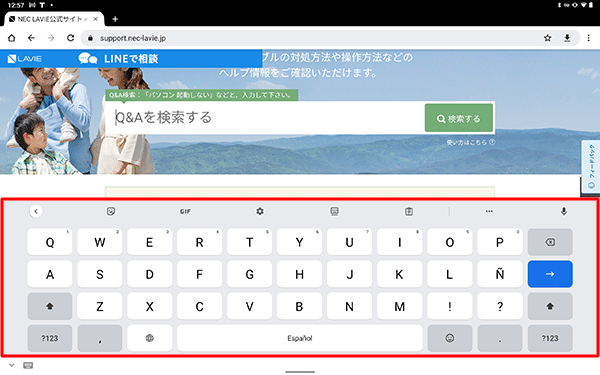Show more keyboard options with the three dots
600x375 pixels.
click(489, 211)
